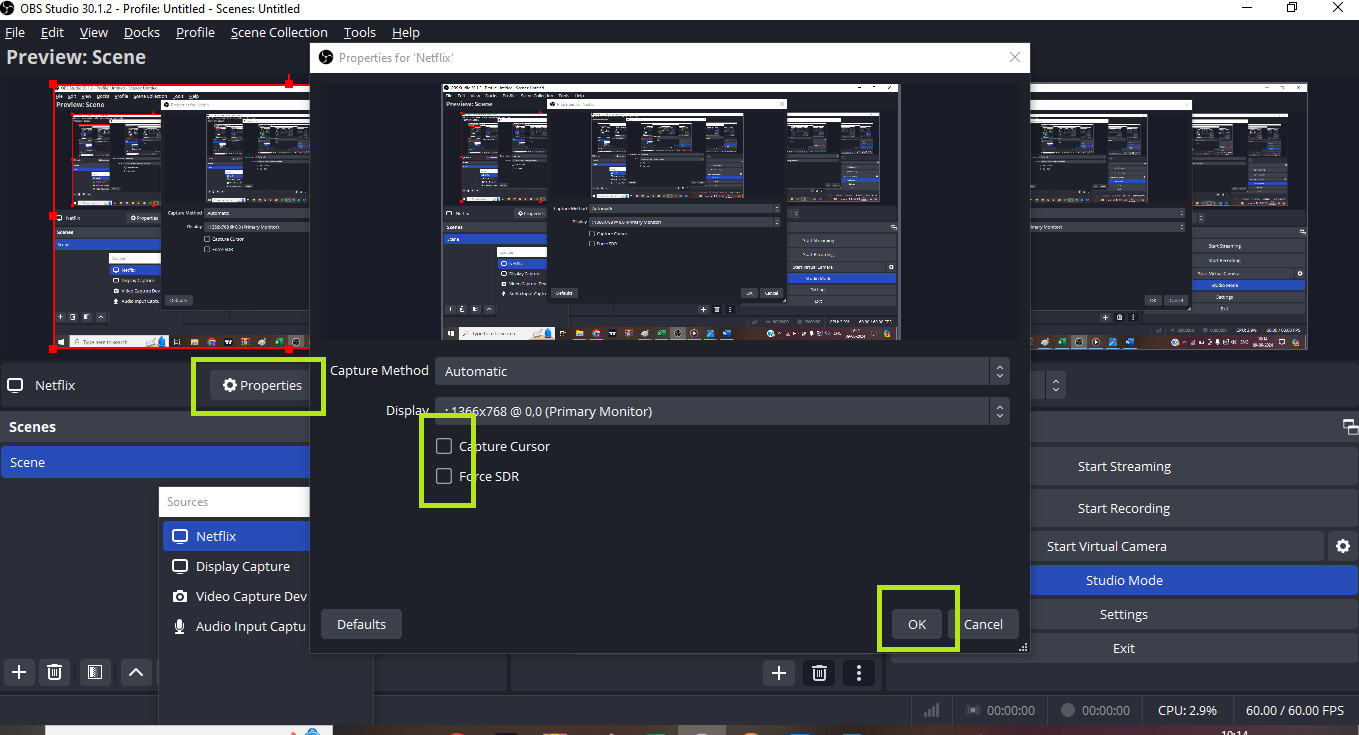This screenshot has height=735, width=1359.
Task: Click the OBS logo in the Properties dialog title
Action: click(325, 58)
